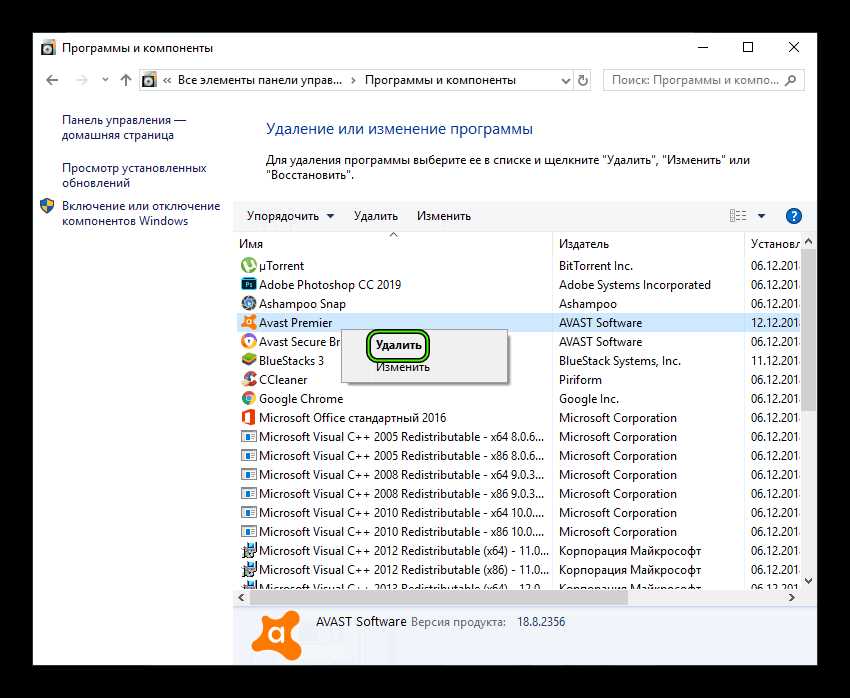Click icon of Visual C++ 2005 x64 entry

click(x=248, y=437)
